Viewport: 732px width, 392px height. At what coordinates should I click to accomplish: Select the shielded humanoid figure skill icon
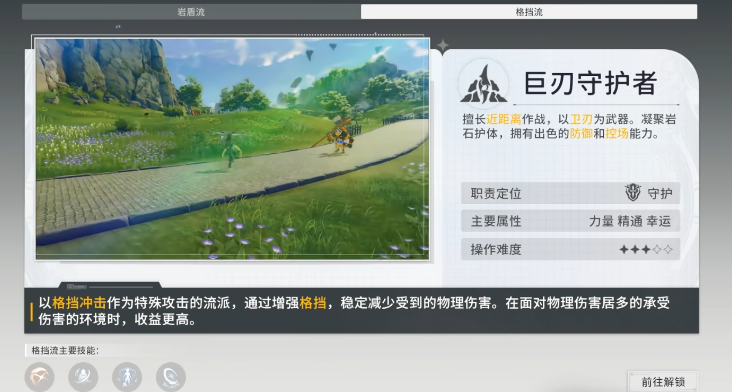[x=127, y=377]
